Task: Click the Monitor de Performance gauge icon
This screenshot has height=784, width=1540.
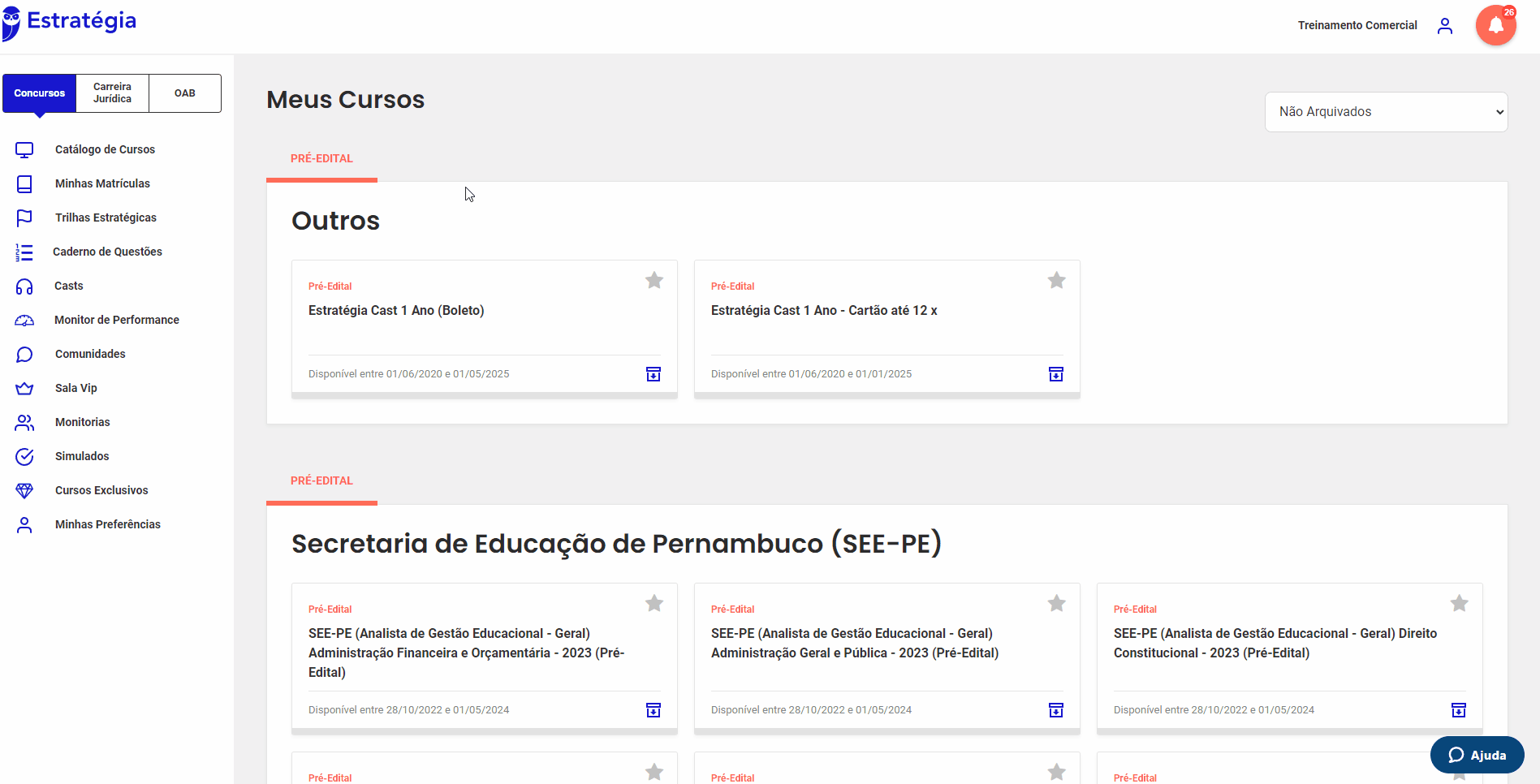Action: pos(24,321)
